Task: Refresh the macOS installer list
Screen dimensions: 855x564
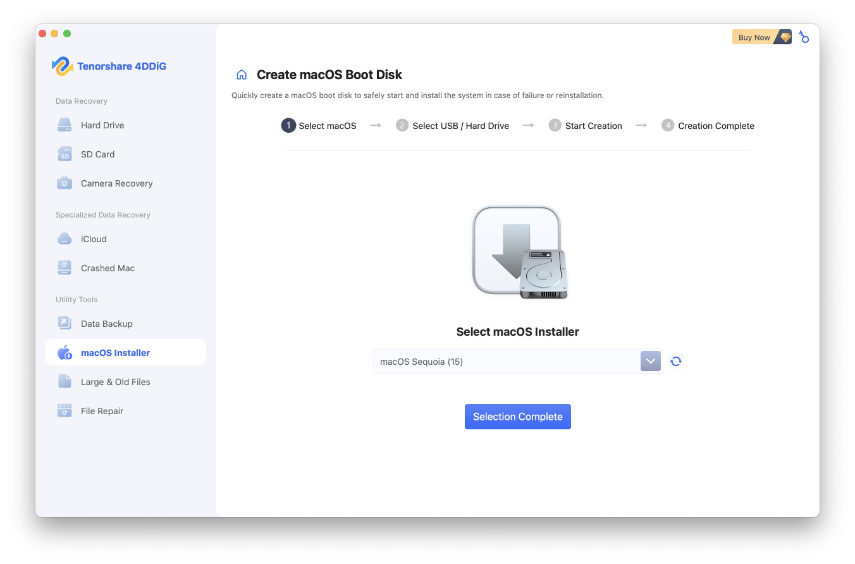Action: pos(676,362)
